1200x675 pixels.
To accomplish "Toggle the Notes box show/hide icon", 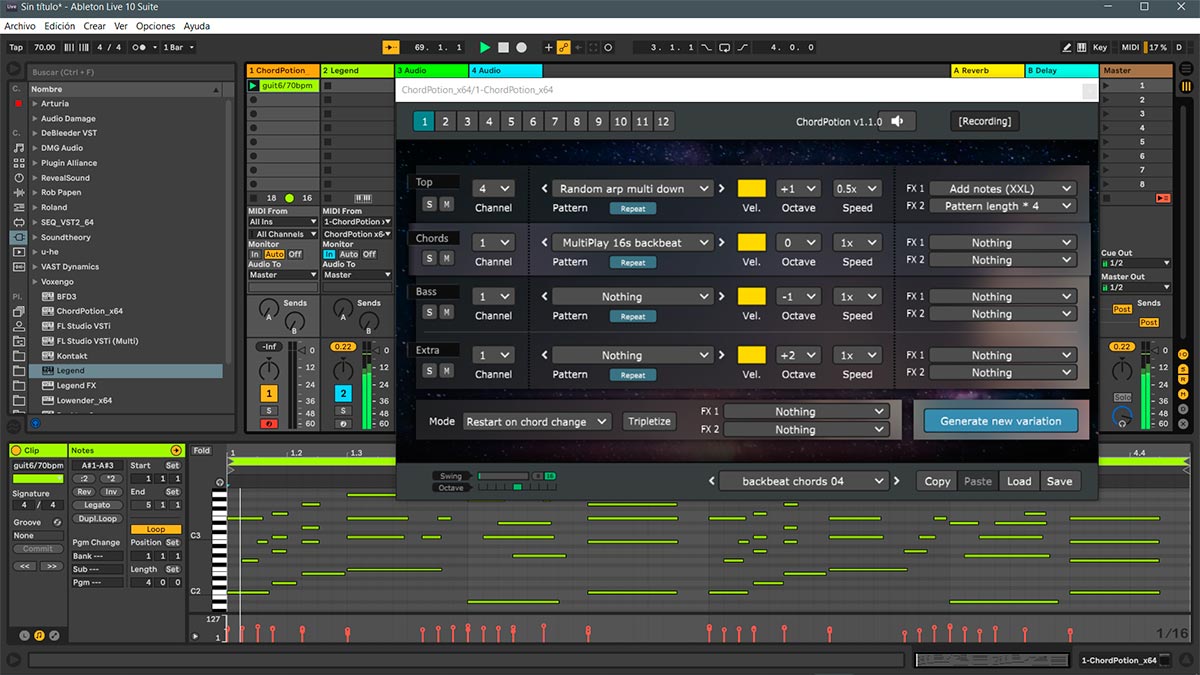I will 39,635.
